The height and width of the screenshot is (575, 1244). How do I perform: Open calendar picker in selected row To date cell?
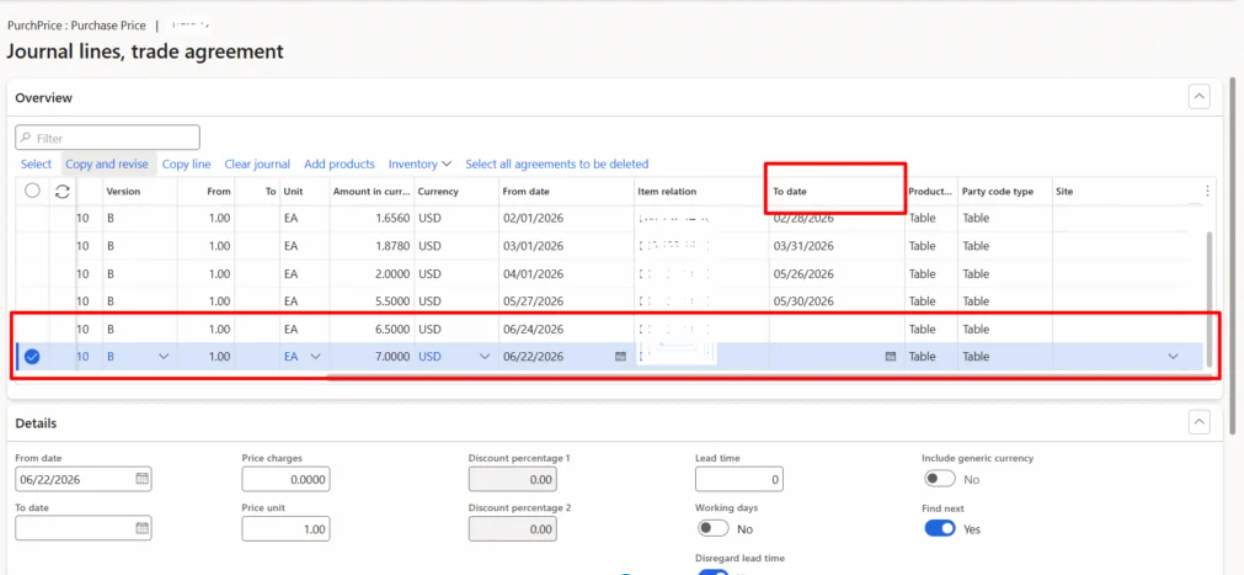(891, 357)
